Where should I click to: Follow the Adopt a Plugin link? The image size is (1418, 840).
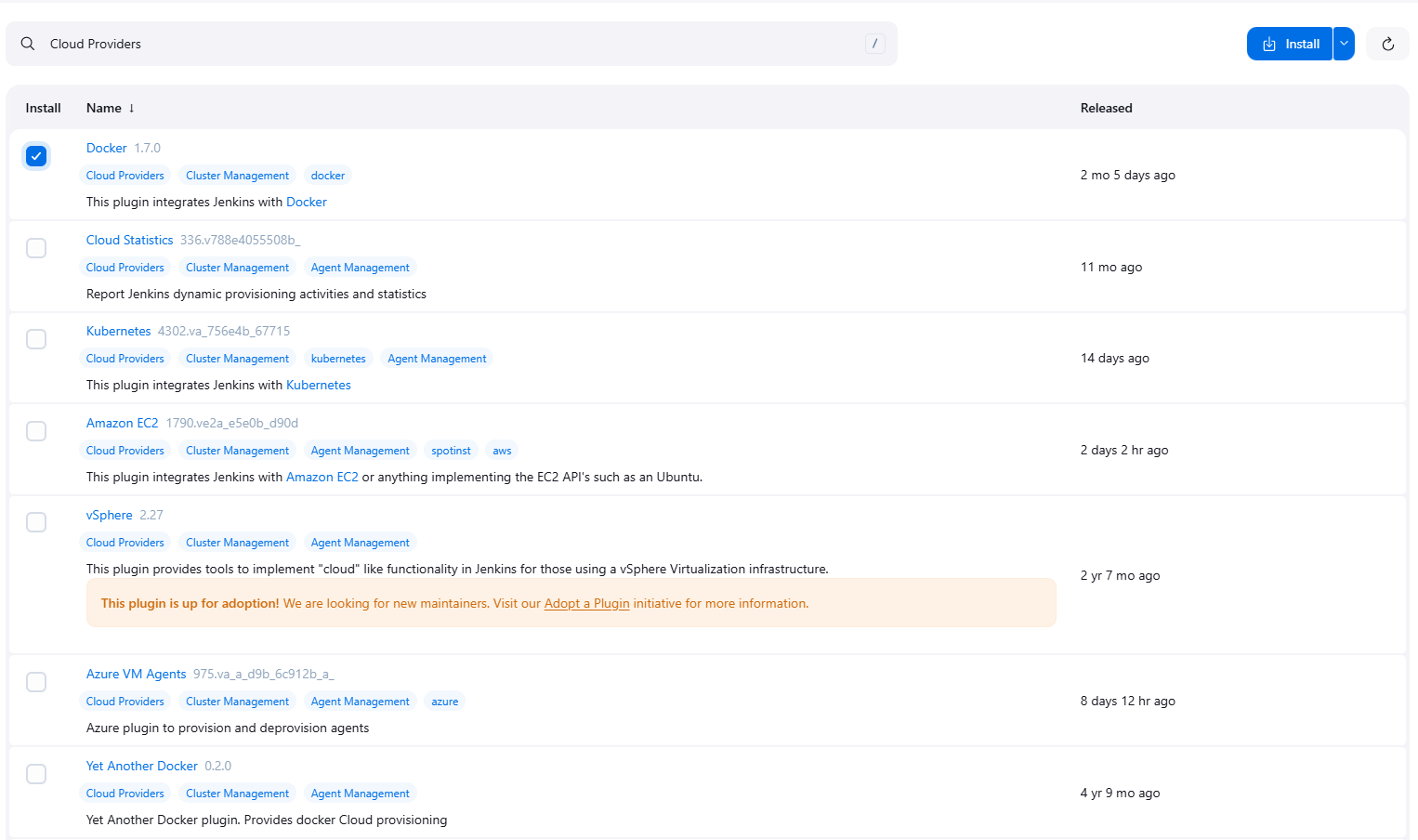pyautogui.click(x=586, y=604)
